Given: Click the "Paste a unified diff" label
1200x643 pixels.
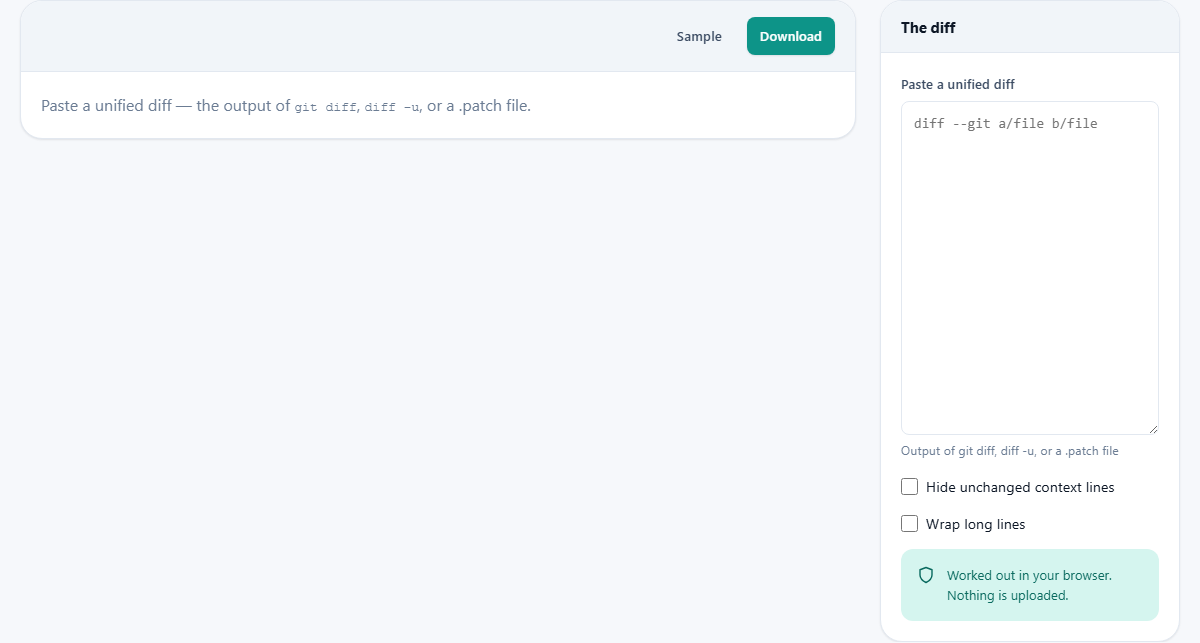Looking at the screenshot, I should click(958, 84).
